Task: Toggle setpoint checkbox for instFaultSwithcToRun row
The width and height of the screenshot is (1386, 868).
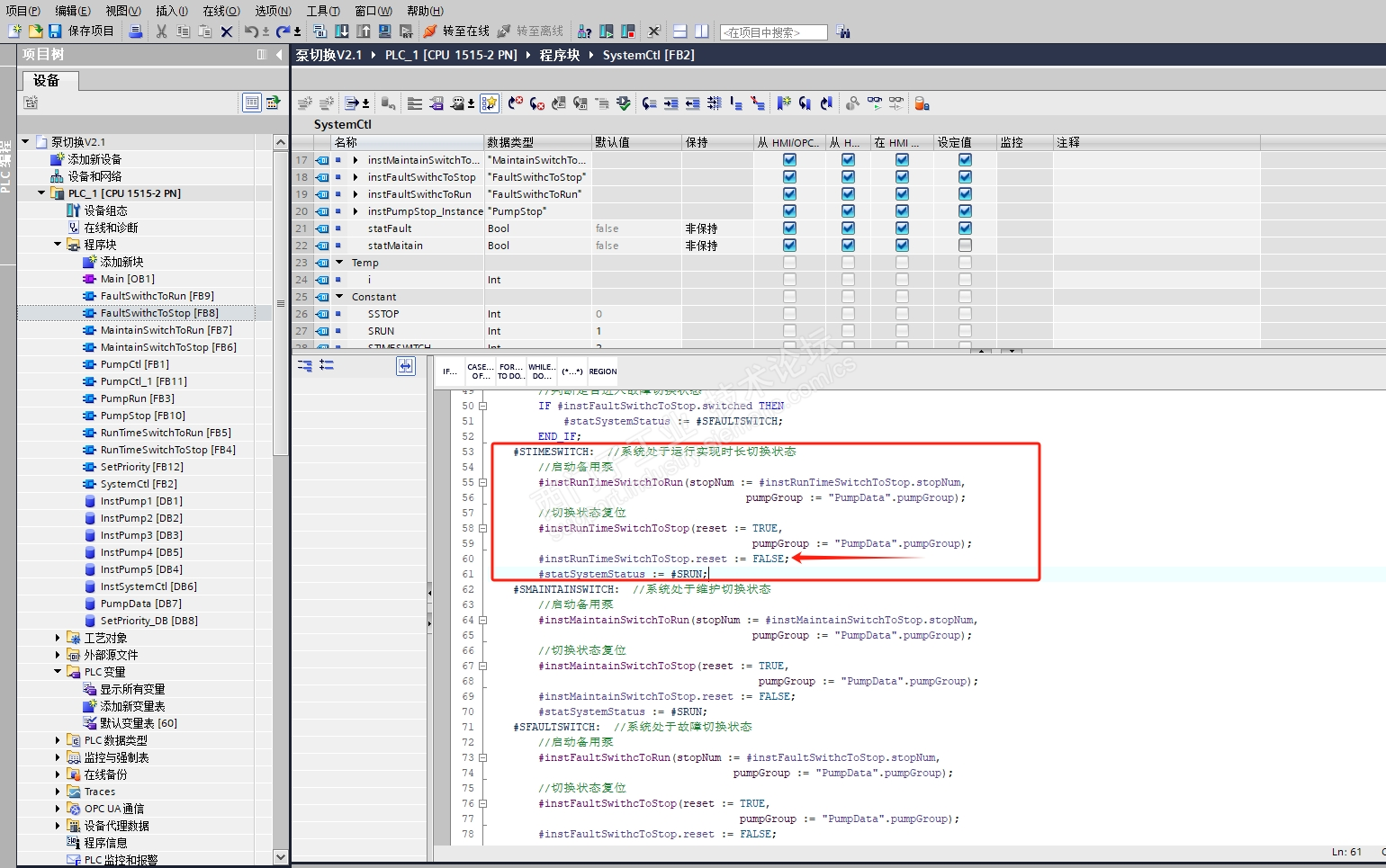Action: (x=965, y=194)
